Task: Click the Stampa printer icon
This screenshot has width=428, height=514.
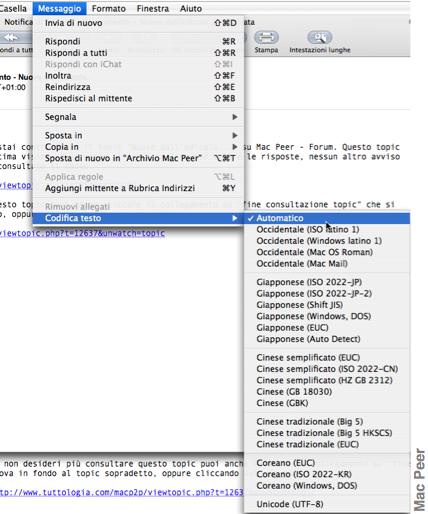Action: [266, 38]
